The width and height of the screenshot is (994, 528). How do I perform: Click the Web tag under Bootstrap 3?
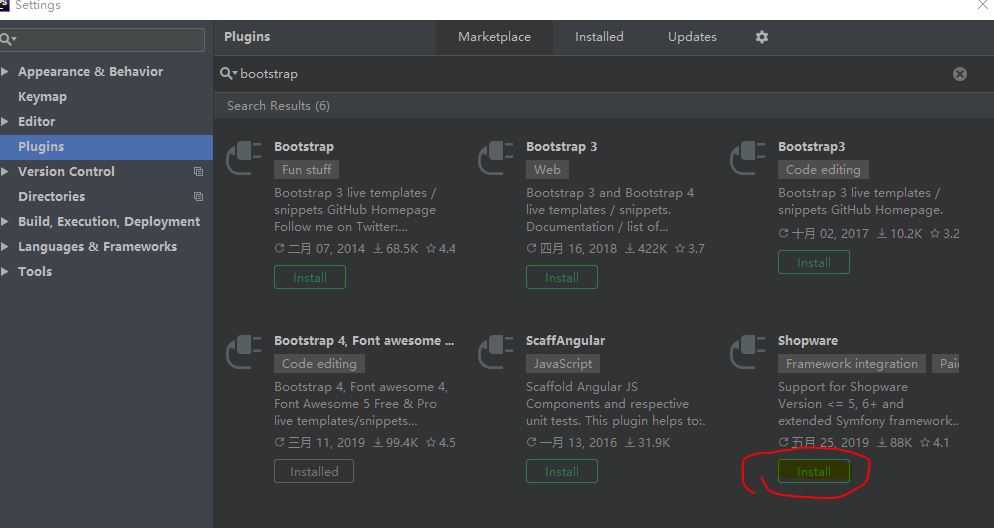[x=547, y=170]
